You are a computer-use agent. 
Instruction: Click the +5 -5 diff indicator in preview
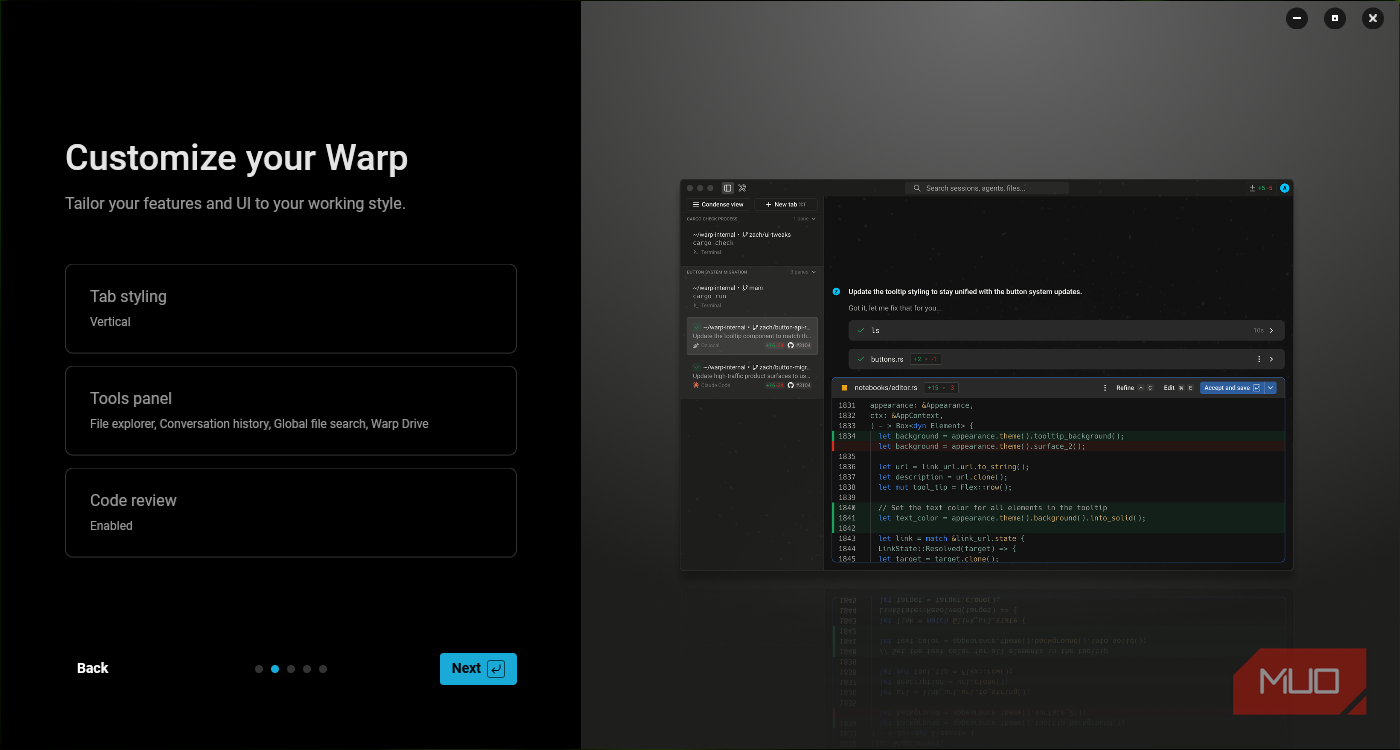pos(1262,188)
